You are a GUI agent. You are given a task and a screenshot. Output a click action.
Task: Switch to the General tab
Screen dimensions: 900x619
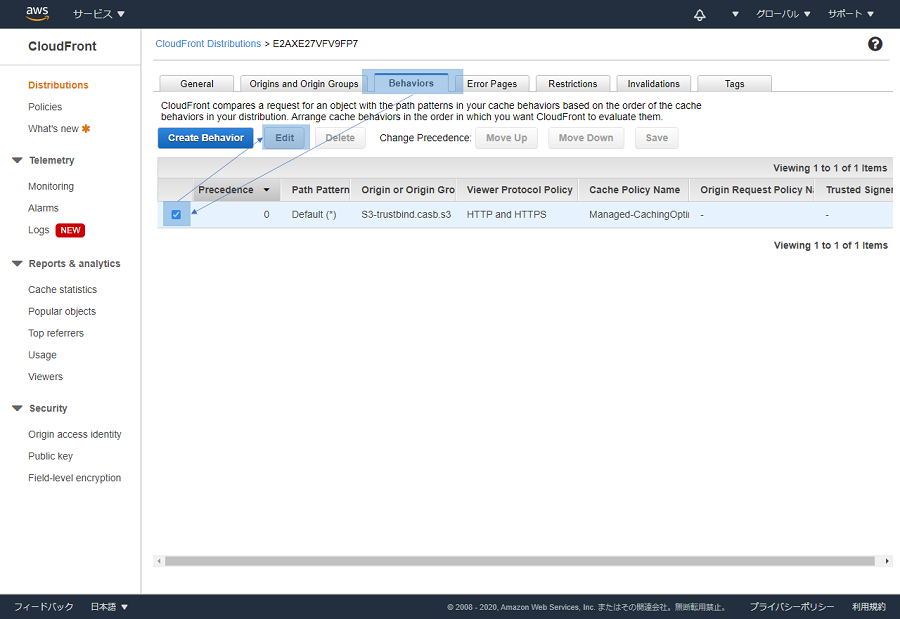tap(197, 84)
